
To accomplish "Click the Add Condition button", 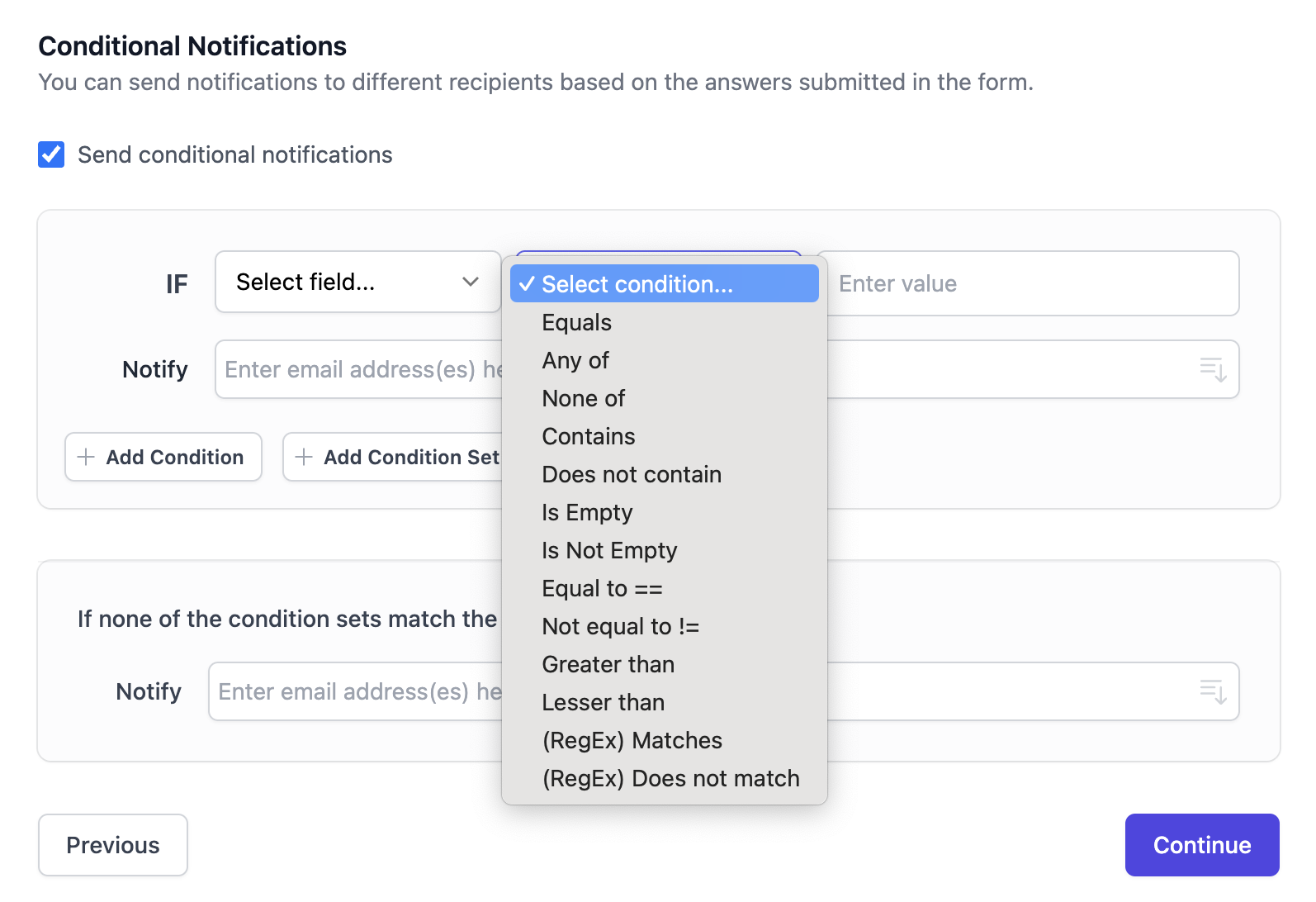I will tap(163, 457).
